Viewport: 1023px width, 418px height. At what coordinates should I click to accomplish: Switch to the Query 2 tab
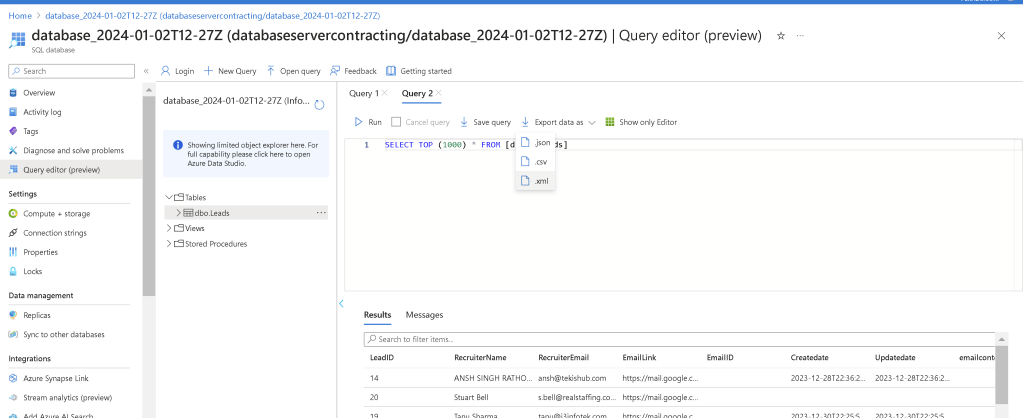coord(417,93)
